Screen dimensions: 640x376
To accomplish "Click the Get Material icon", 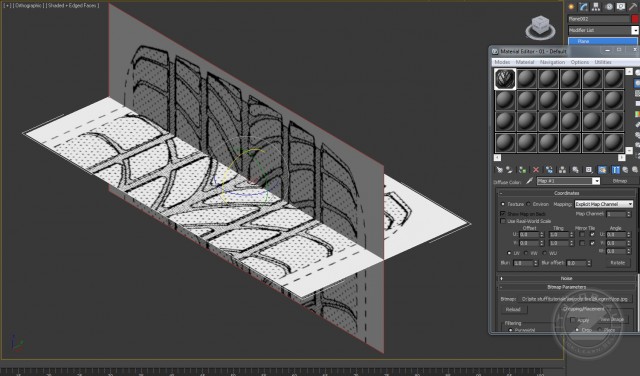I will coord(499,170).
